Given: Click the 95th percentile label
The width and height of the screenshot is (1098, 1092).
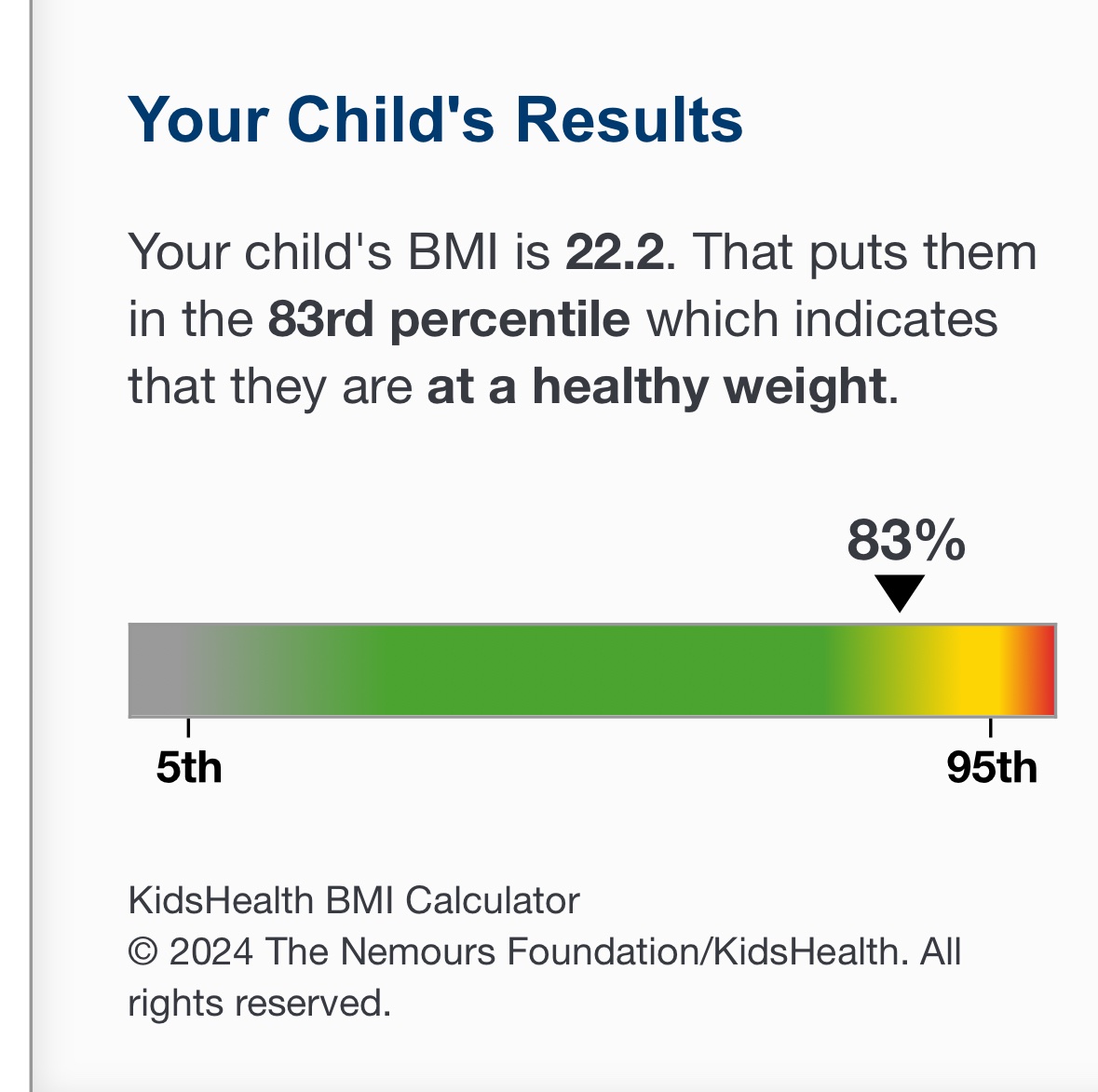Looking at the screenshot, I should tap(992, 768).
